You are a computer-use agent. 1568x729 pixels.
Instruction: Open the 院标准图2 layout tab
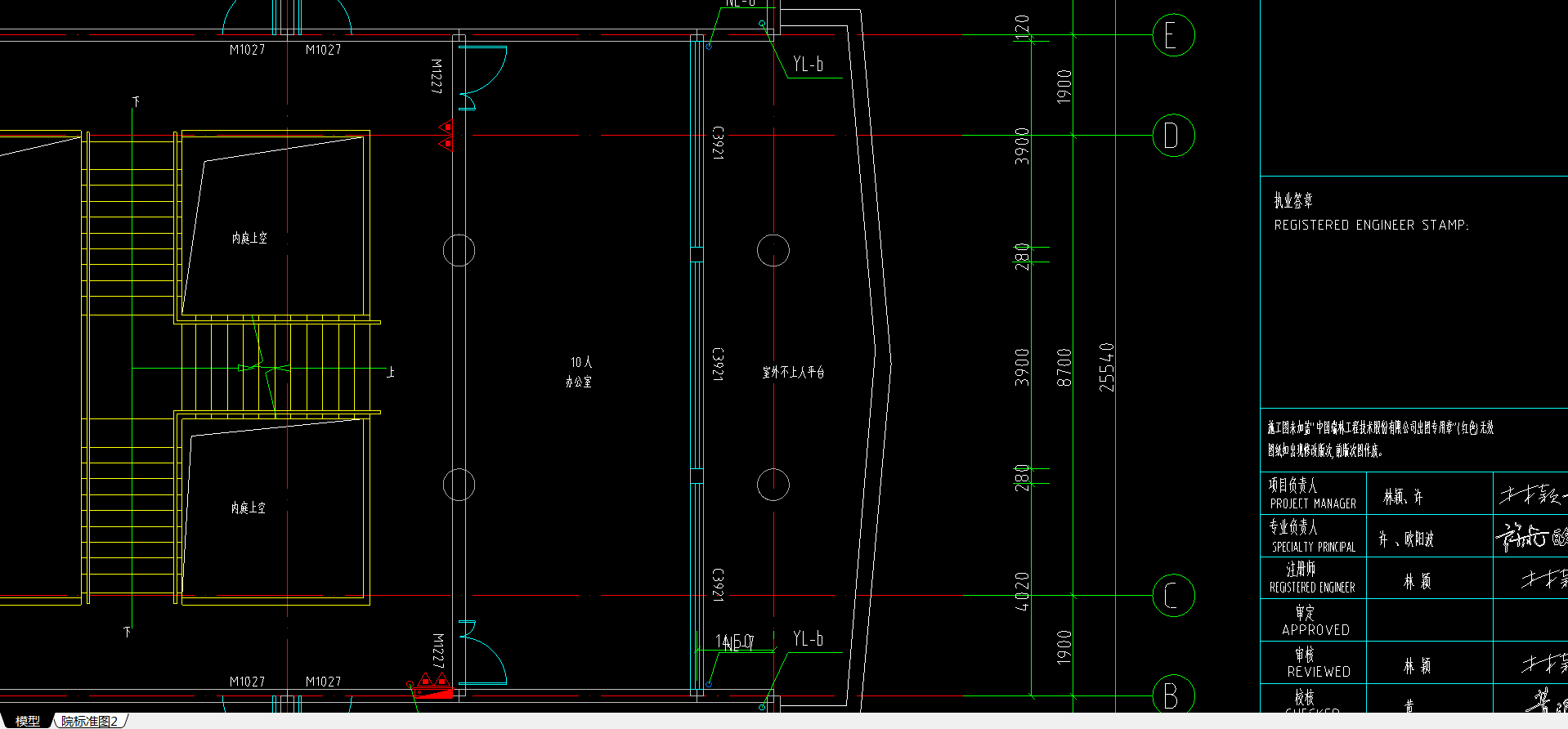tap(90, 721)
